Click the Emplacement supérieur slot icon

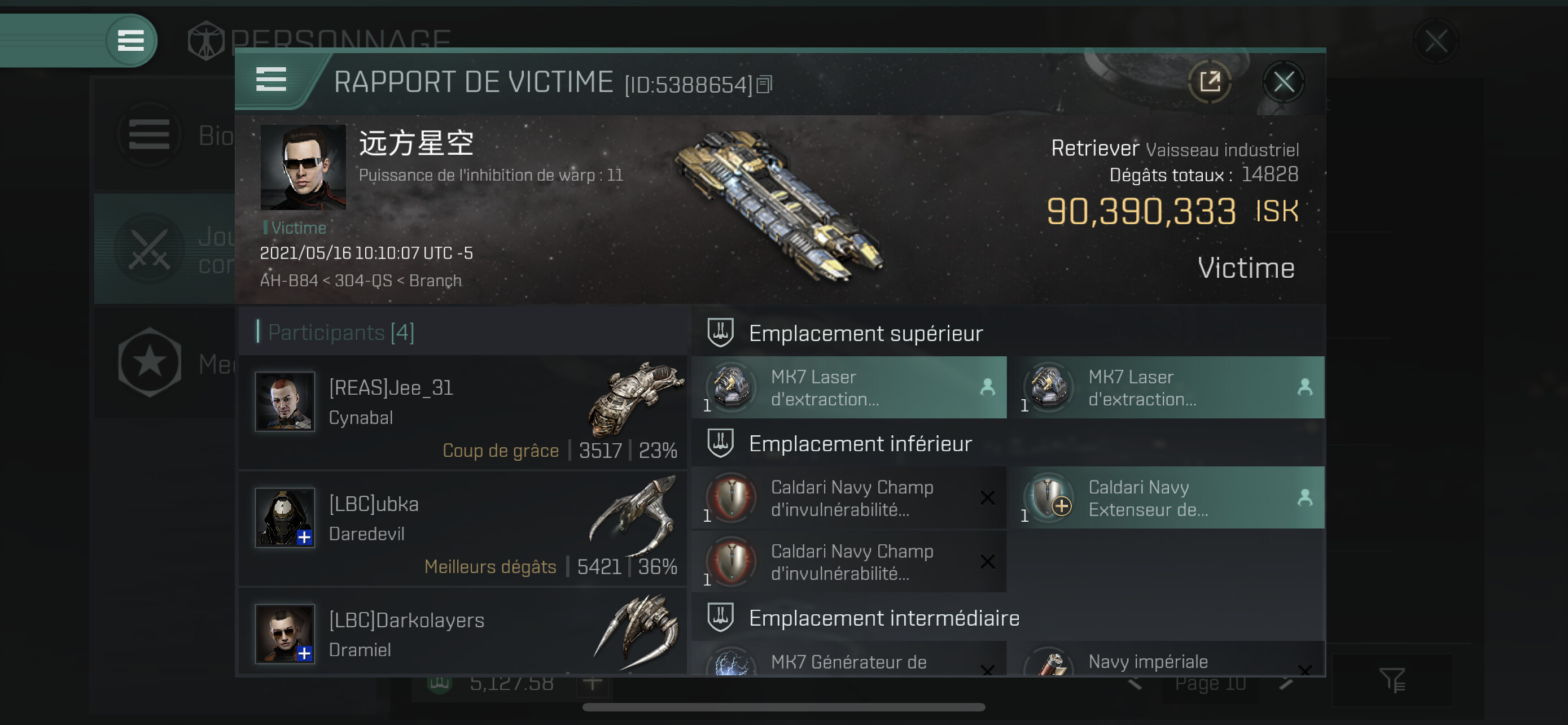pos(720,333)
